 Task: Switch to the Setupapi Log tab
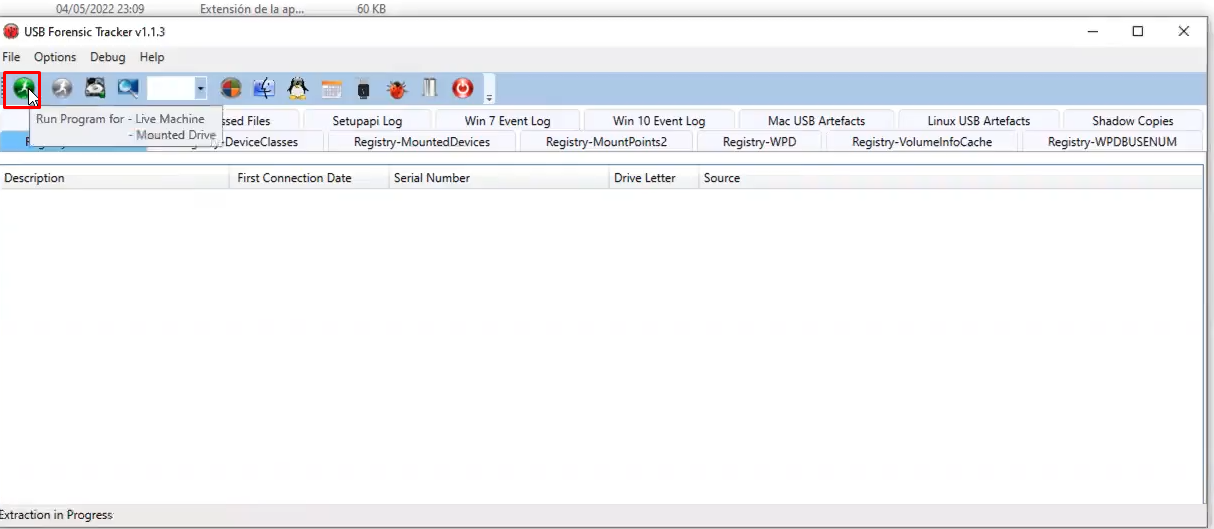(x=367, y=121)
